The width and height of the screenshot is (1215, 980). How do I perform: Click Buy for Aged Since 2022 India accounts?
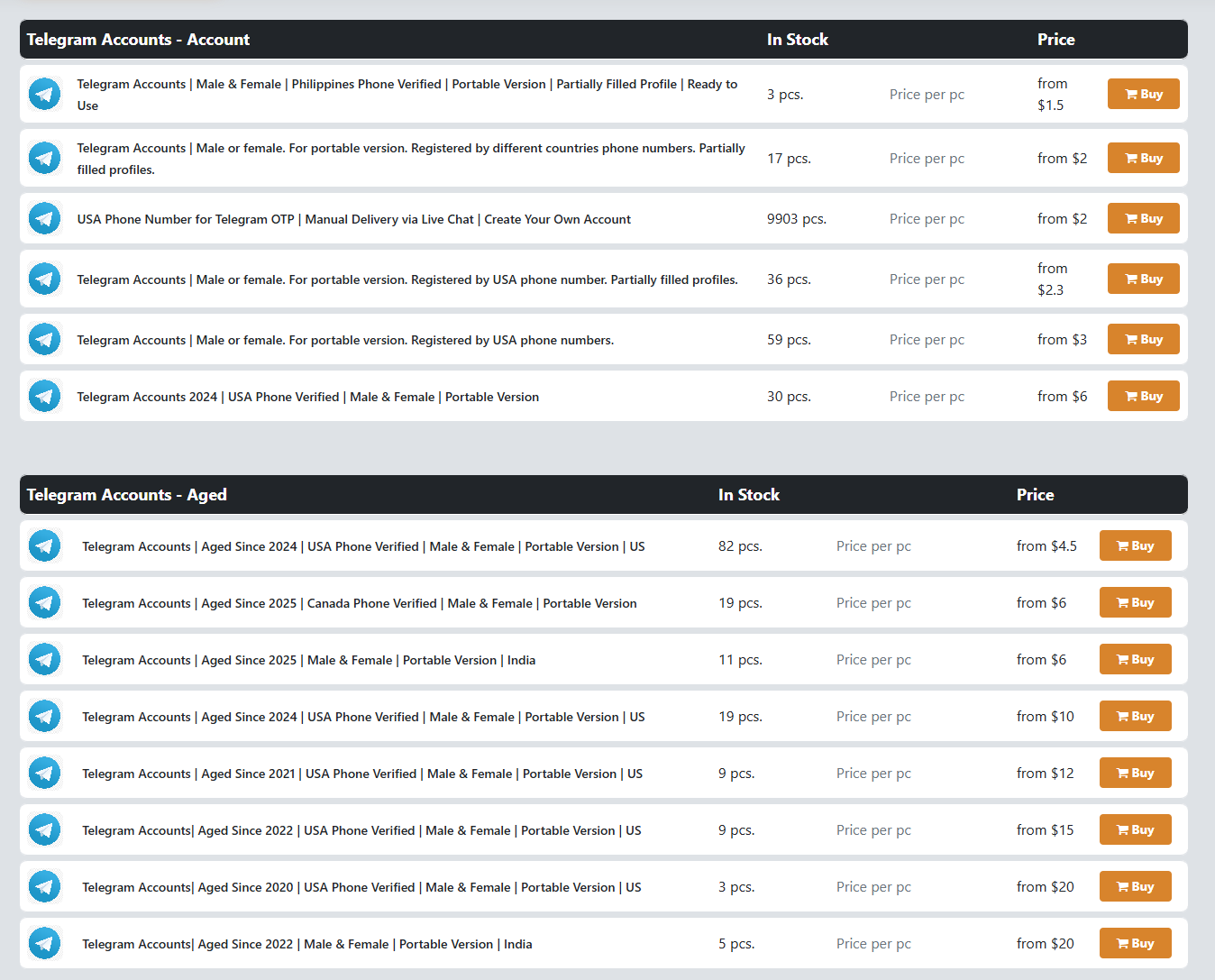point(1135,943)
